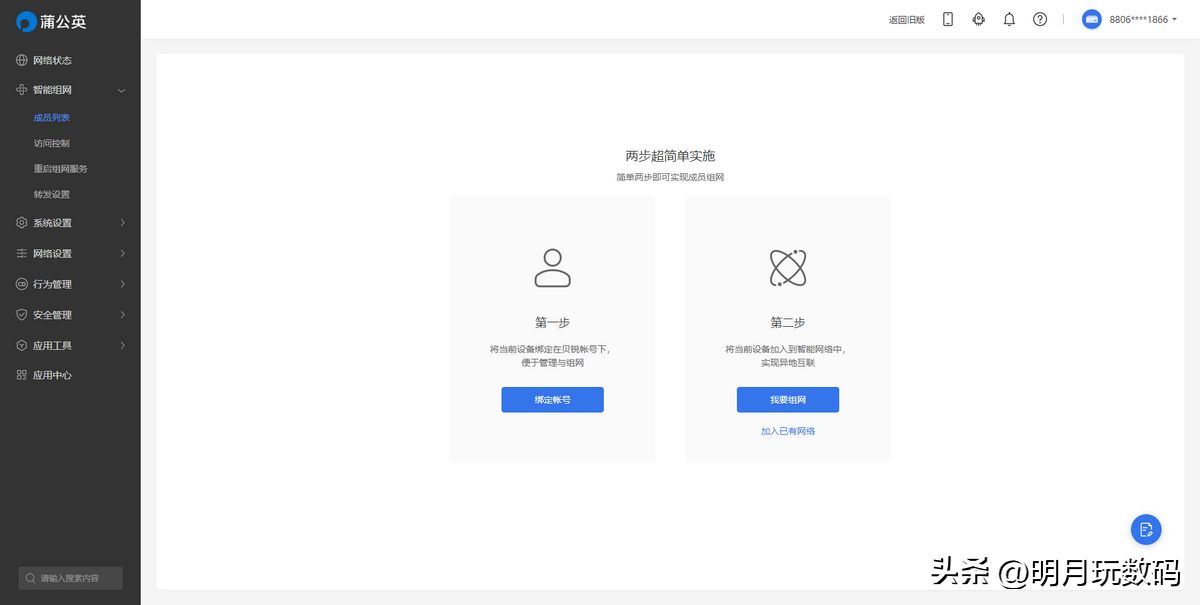The height and width of the screenshot is (605, 1200).
Task: Click the 加入已有网络 link
Action: tap(787, 431)
